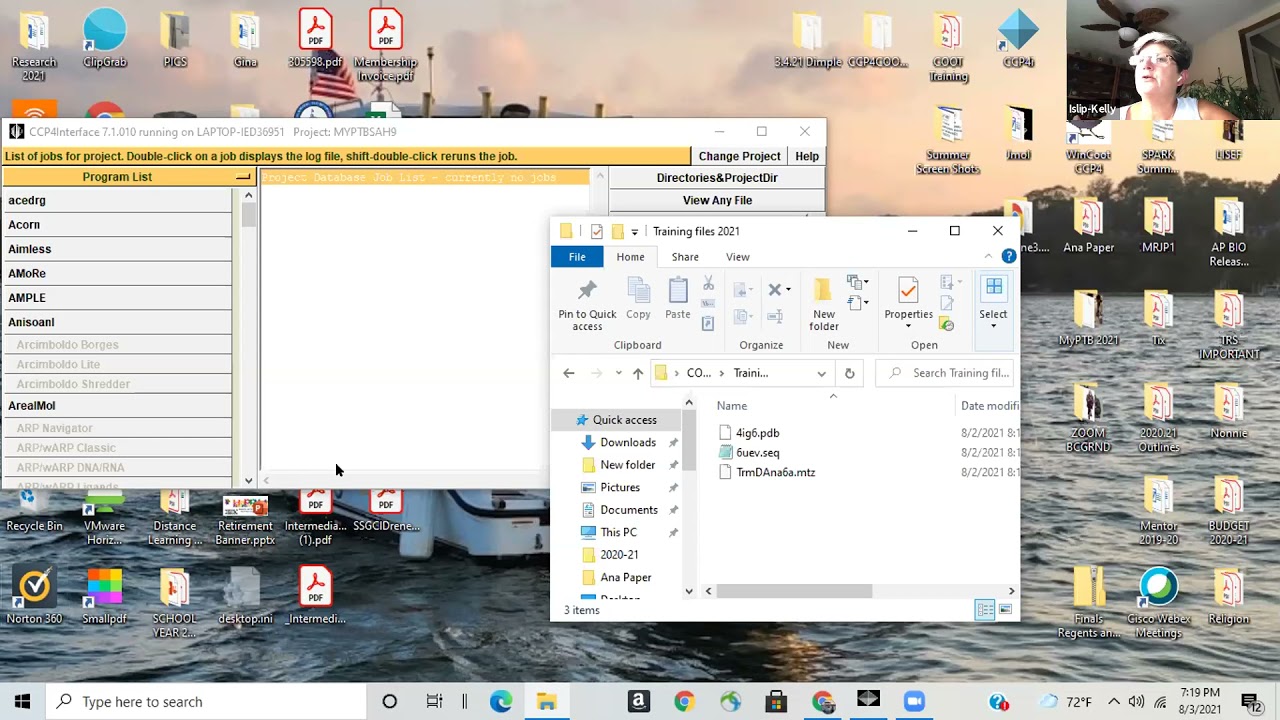The width and height of the screenshot is (1280, 720).
Task: Click View Any File button
Action: [717, 201]
